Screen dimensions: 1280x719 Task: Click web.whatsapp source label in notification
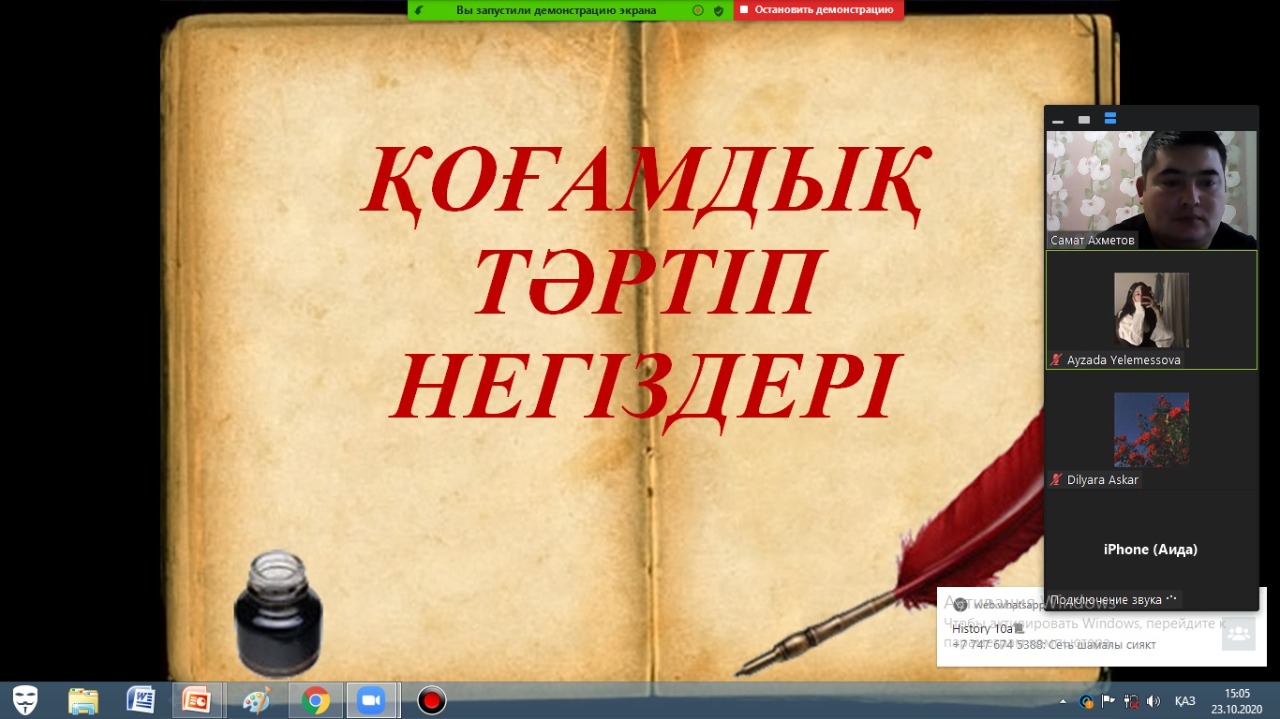[x=1010, y=605]
